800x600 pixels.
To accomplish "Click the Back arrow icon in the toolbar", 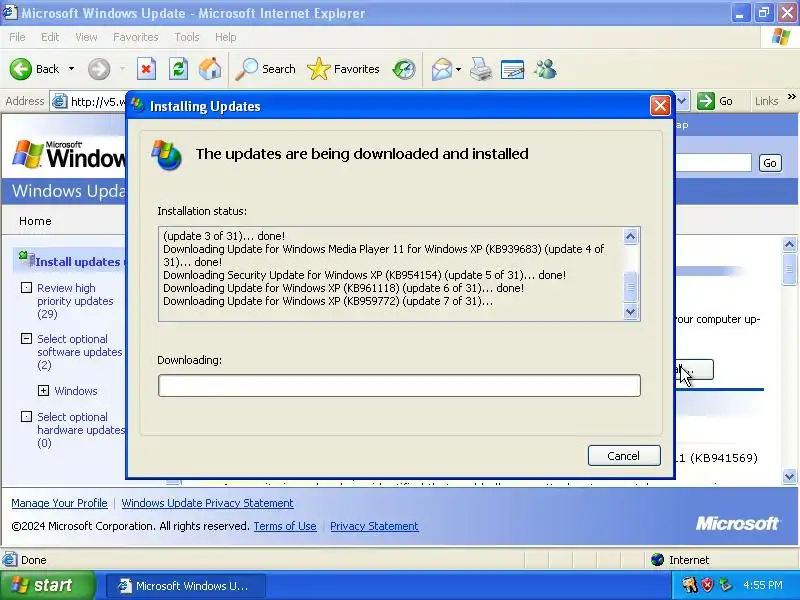I will [20, 69].
